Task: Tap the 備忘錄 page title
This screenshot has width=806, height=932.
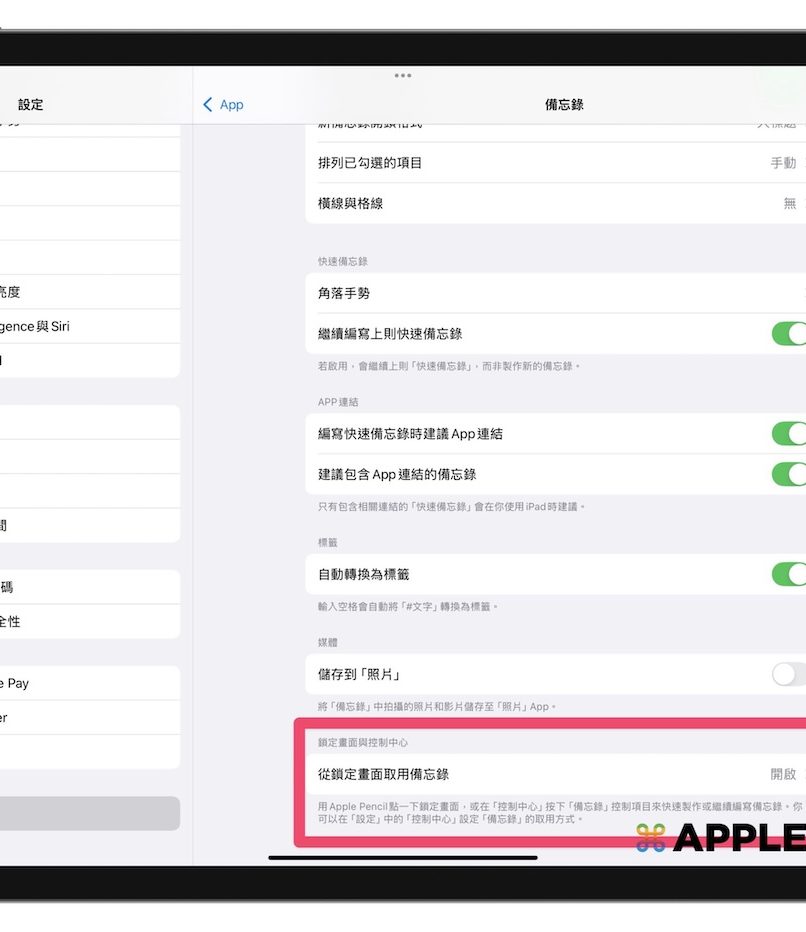Action: (x=564, y=105)
